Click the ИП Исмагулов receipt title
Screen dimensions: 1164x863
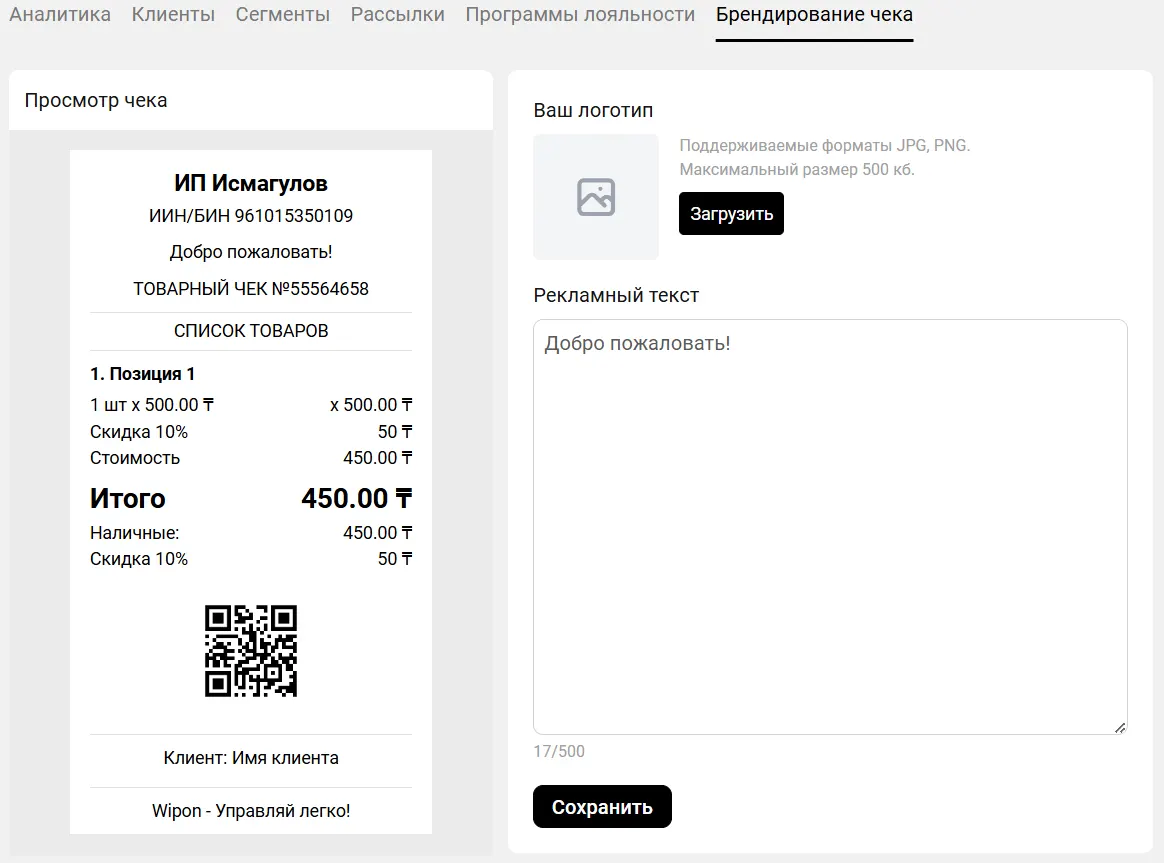251,183
